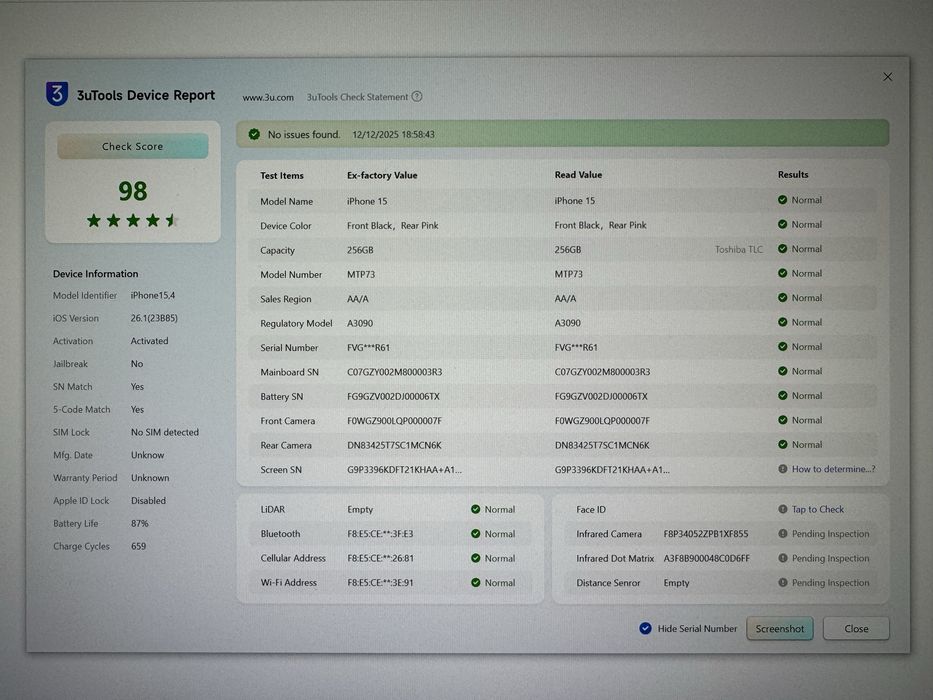Image resolution: width=933 pixels, height=700 pixels.
Task: Click green check icon beside No issues found
Action: [x=254, y=135]
